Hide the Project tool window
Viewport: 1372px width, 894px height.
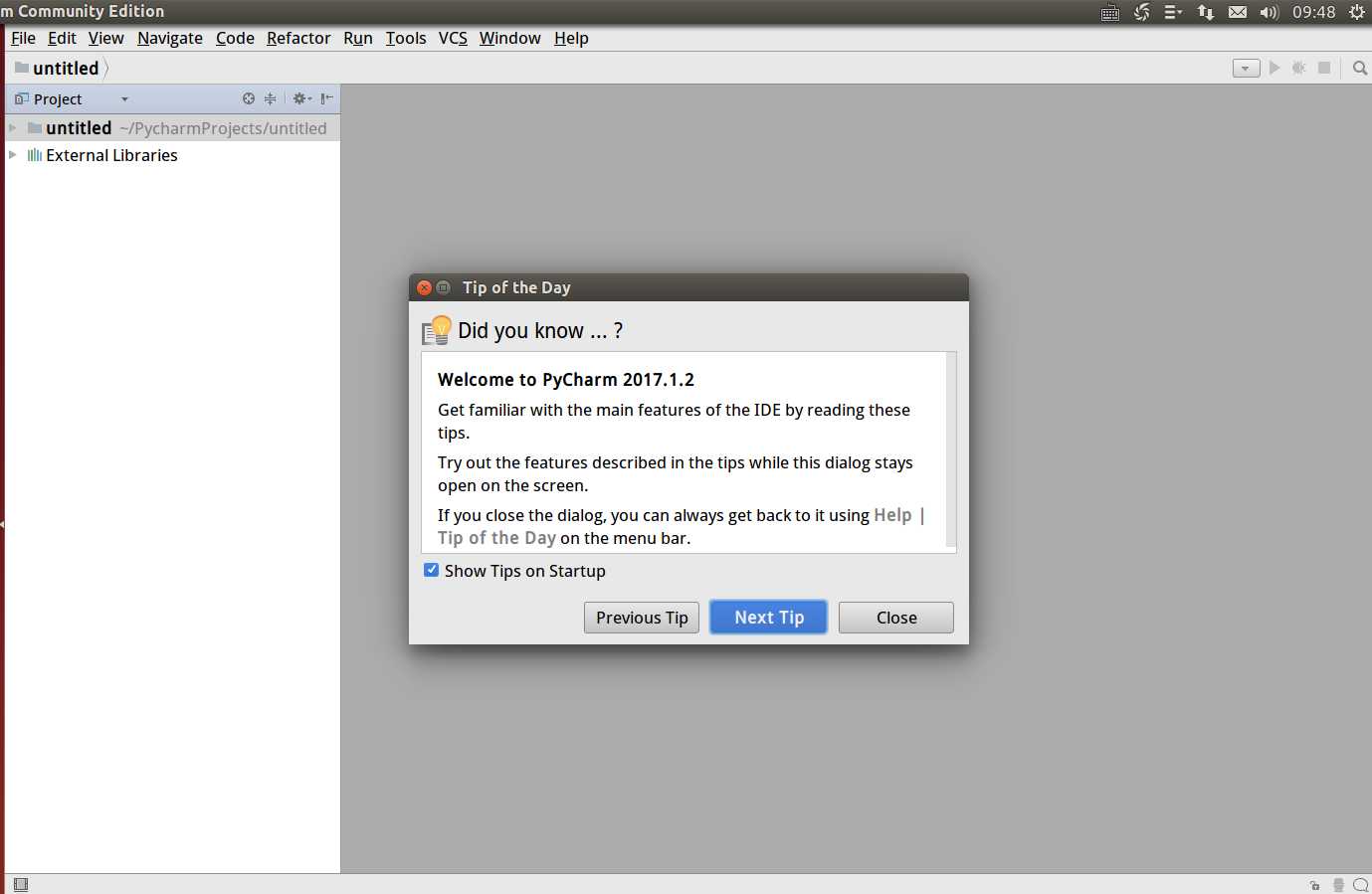coord(326,98)
